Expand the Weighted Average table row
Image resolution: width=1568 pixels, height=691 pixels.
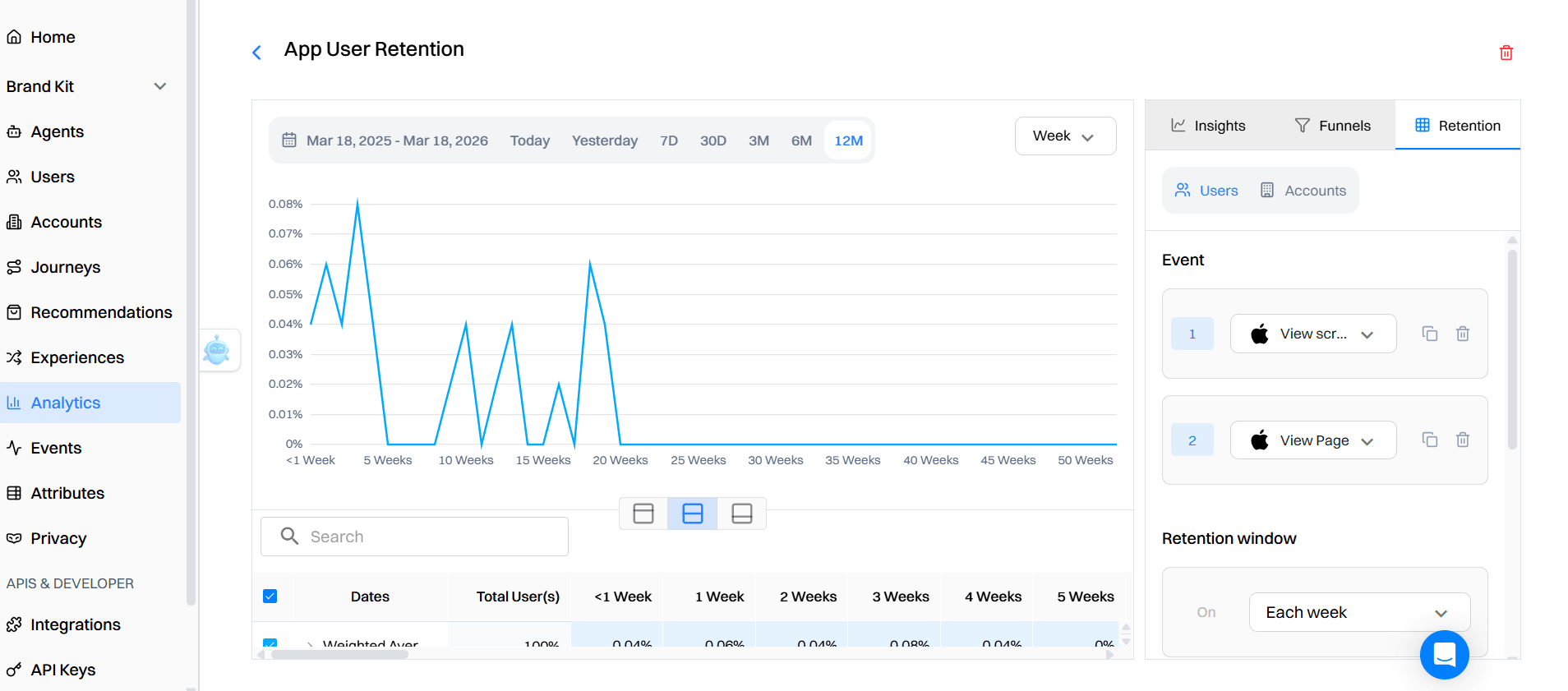click(310, 644)
